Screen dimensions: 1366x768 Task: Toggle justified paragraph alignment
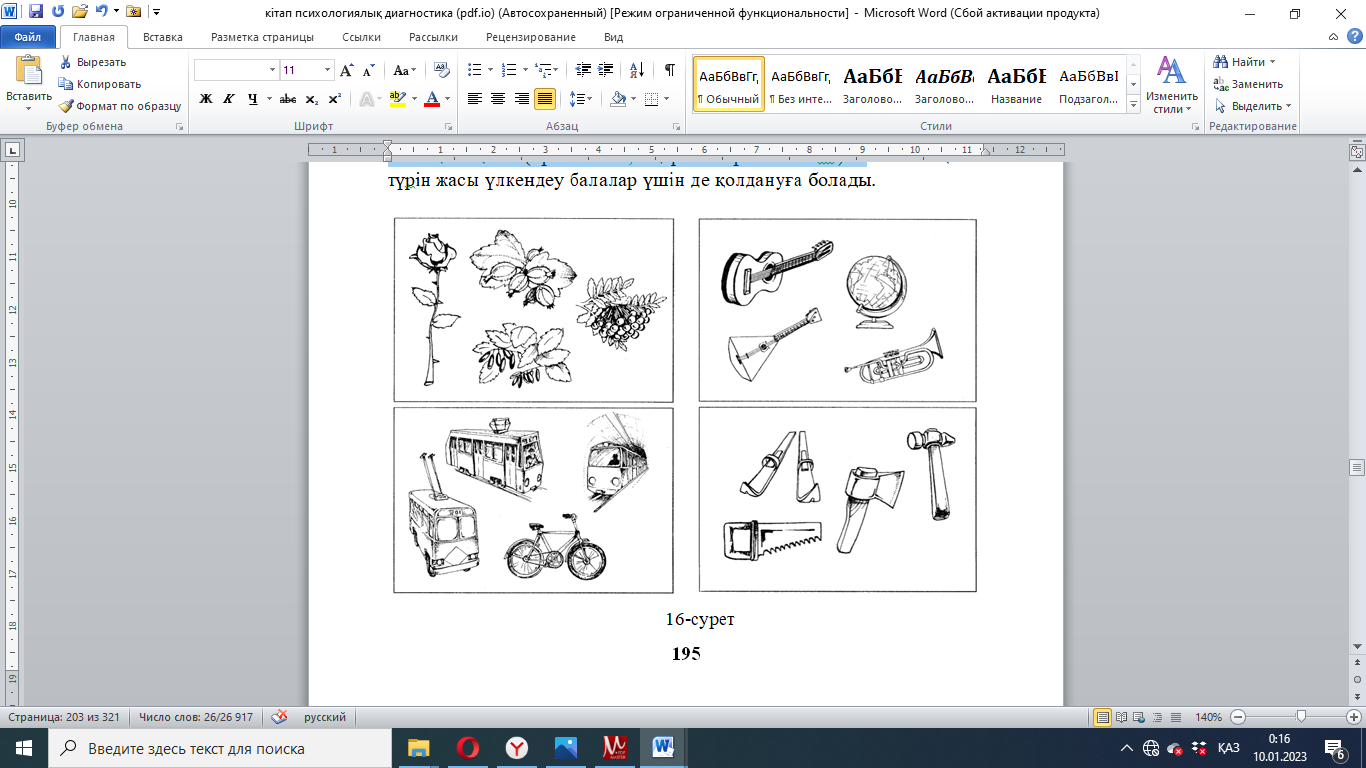click(x=545, y=98)
